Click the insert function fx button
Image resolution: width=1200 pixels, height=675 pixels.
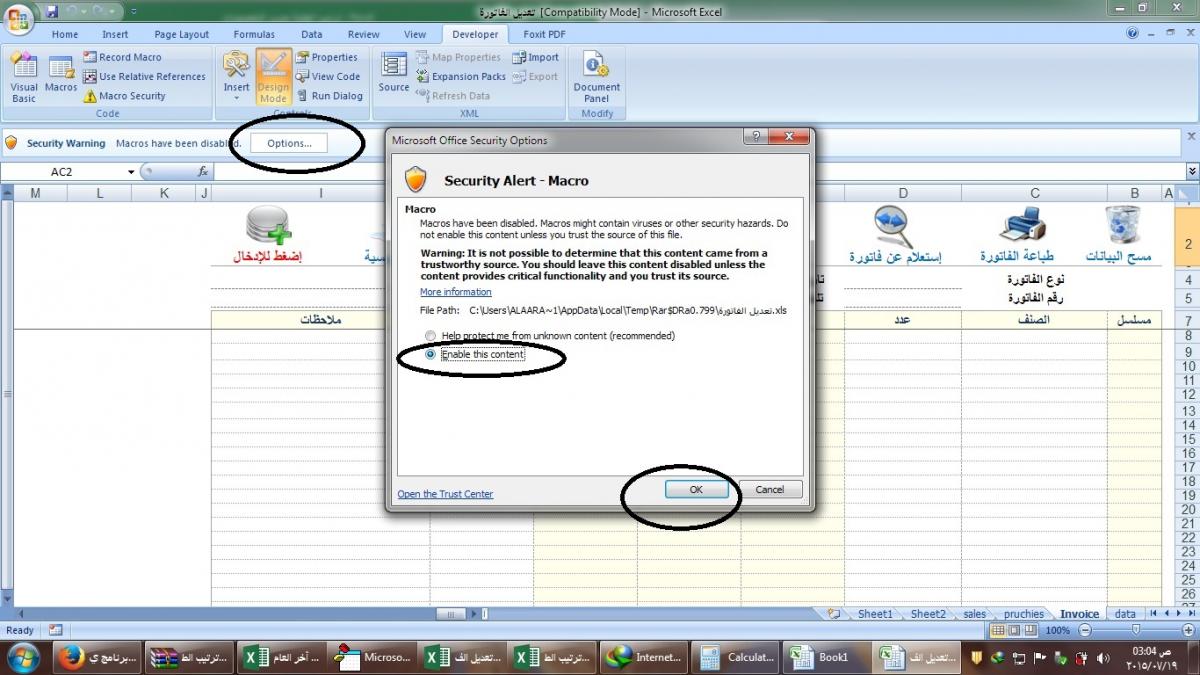(x=203, y=172)
